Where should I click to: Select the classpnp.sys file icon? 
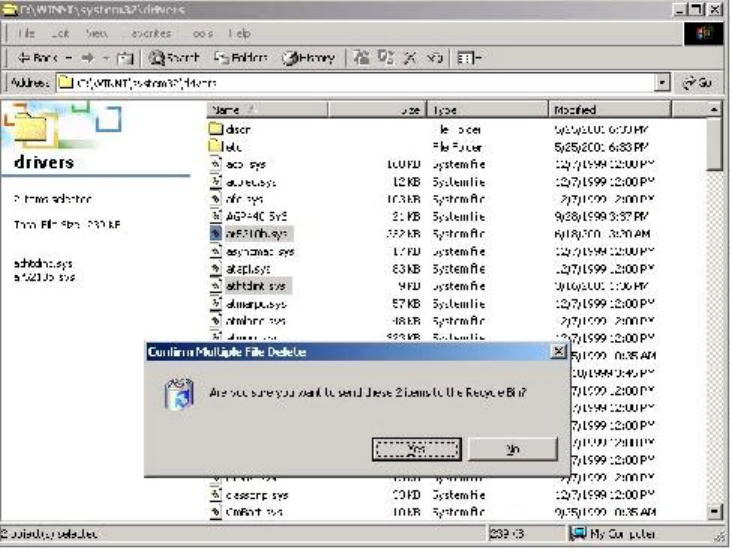[x=215, y=494]
